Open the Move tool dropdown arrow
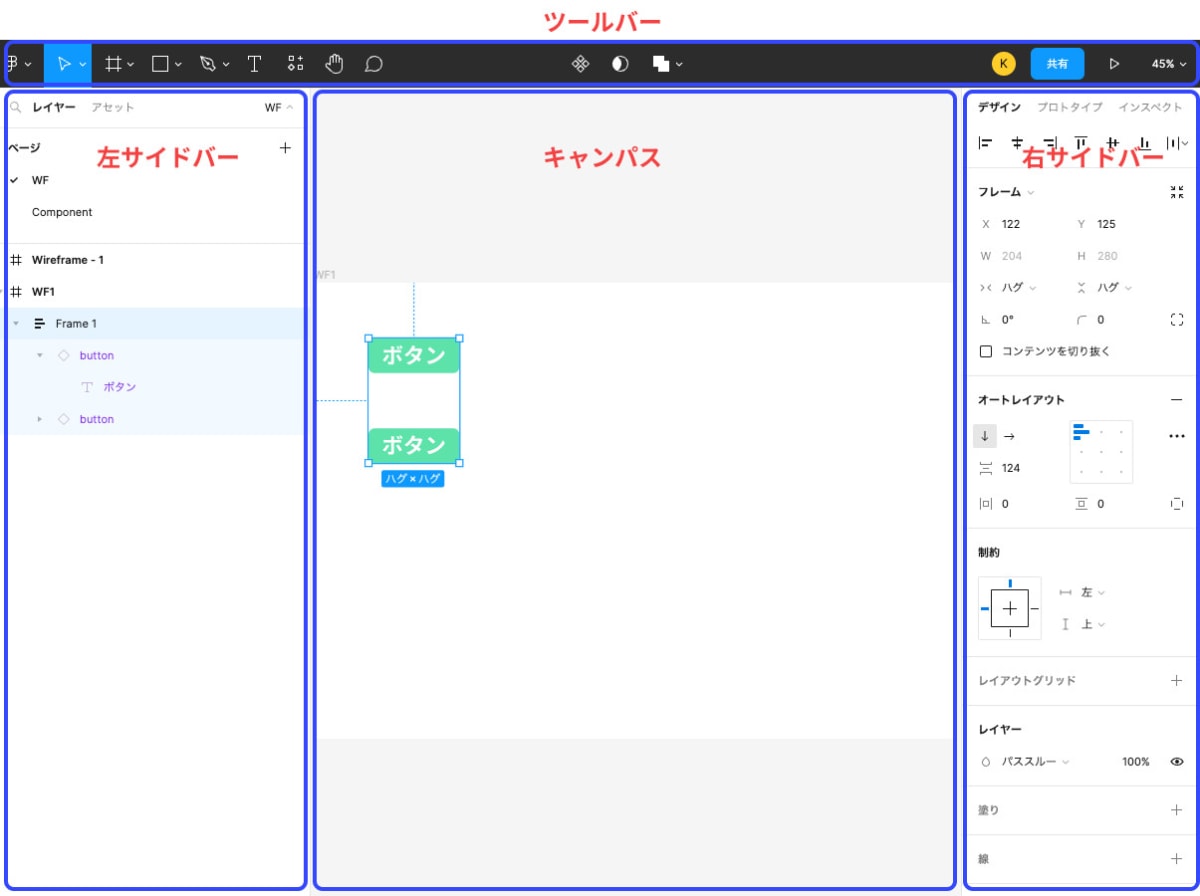This screenshot has width=1200, height=896. [x=83, y=64]
